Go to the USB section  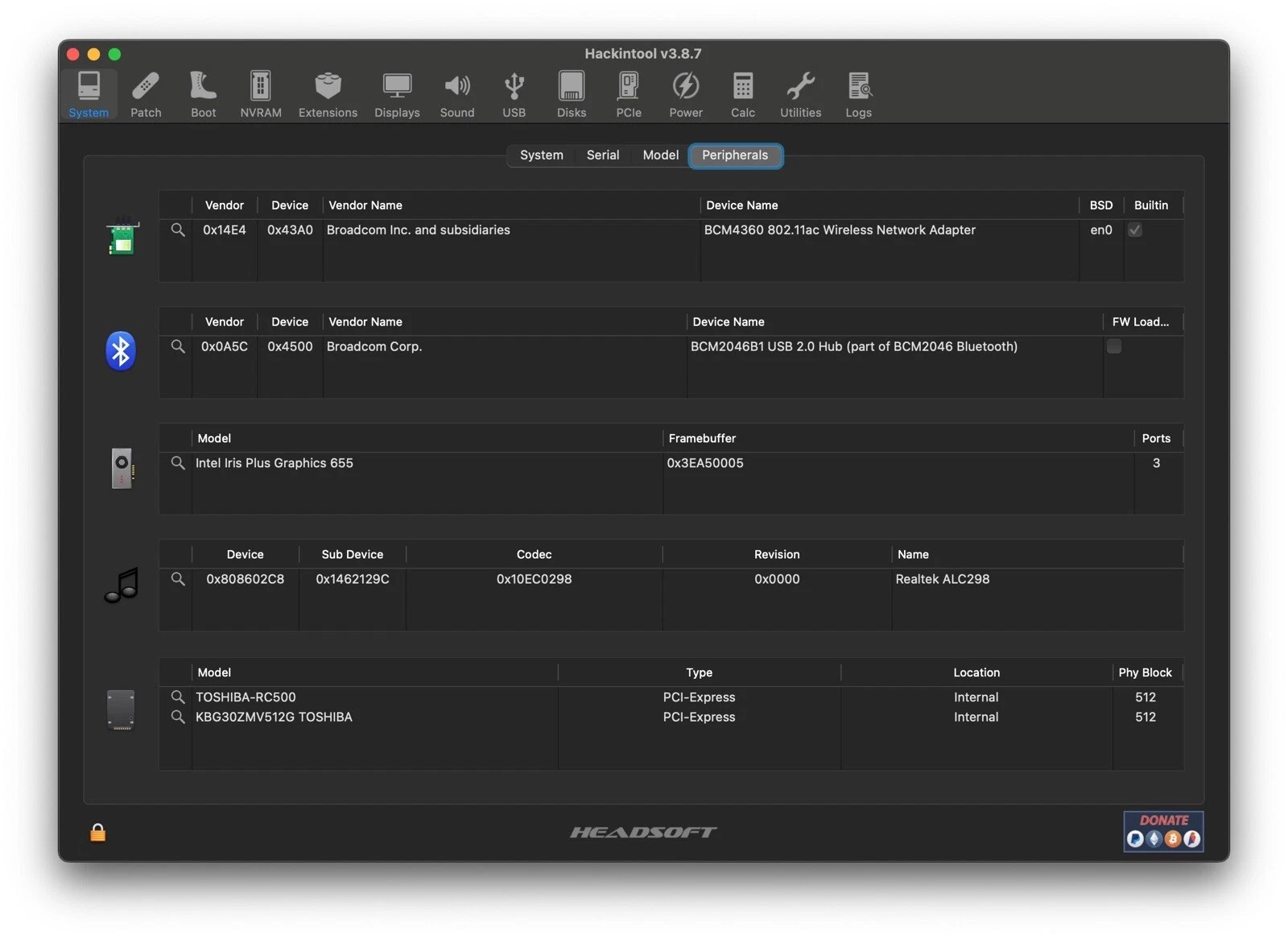(x=514, y=94)
